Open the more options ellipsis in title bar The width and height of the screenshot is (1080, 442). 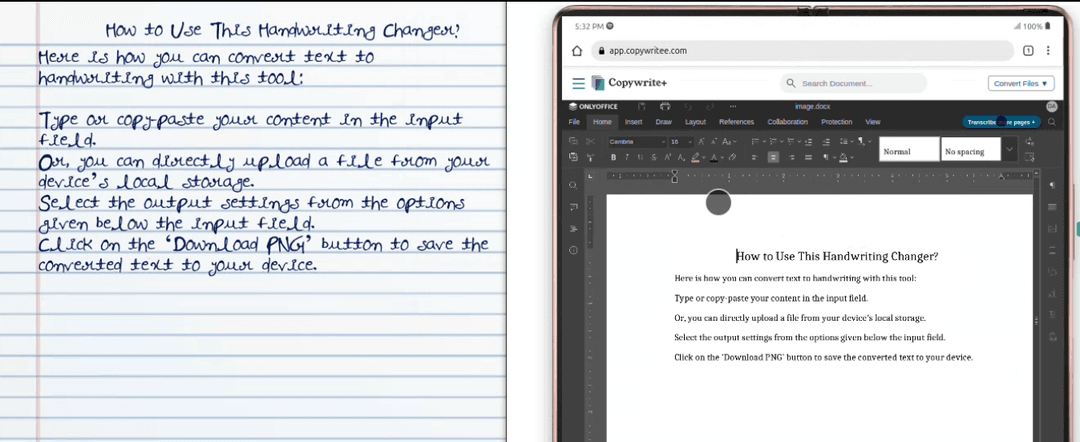point(733,106)
